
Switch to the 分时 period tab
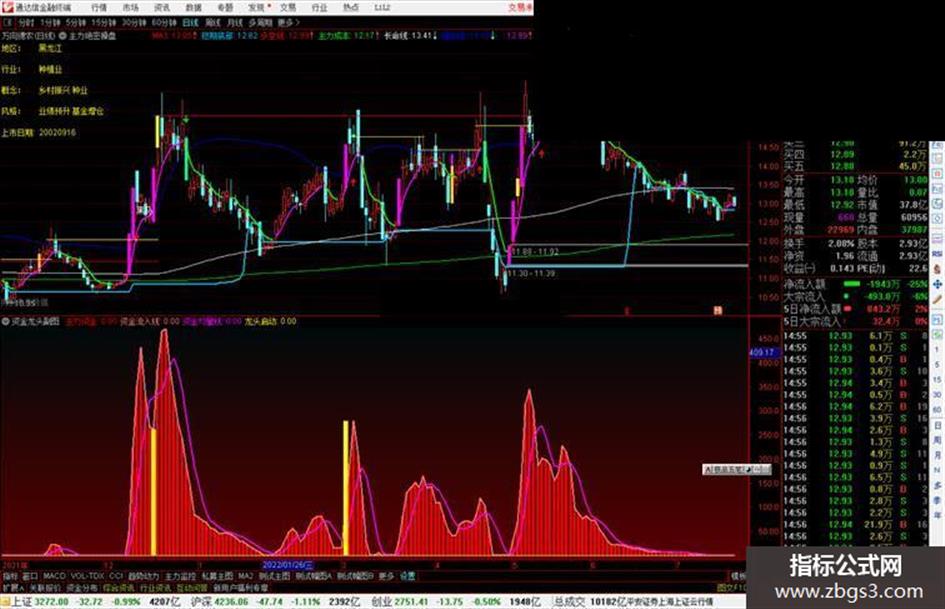point(26,23)
